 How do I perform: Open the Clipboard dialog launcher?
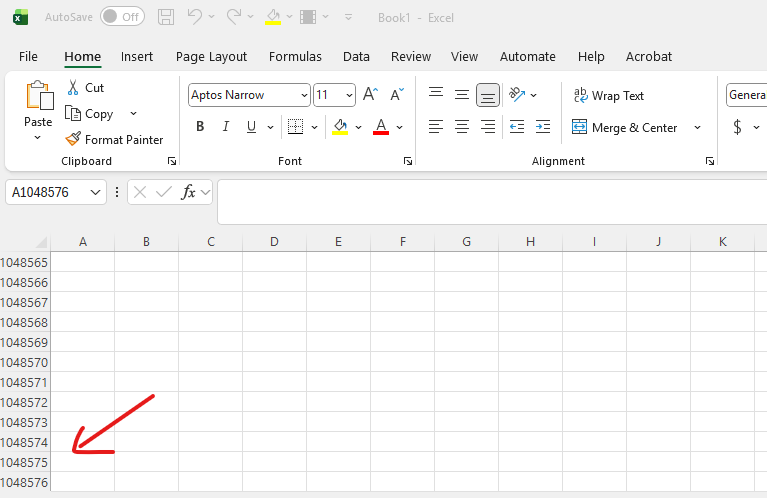point(172,161)
